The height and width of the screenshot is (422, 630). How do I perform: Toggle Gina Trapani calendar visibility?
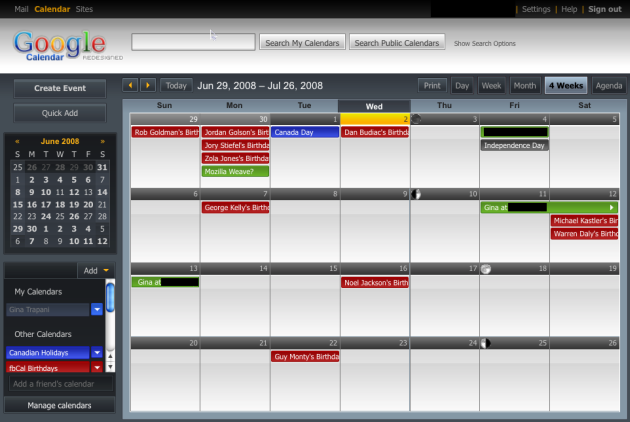tap(47, 309)
